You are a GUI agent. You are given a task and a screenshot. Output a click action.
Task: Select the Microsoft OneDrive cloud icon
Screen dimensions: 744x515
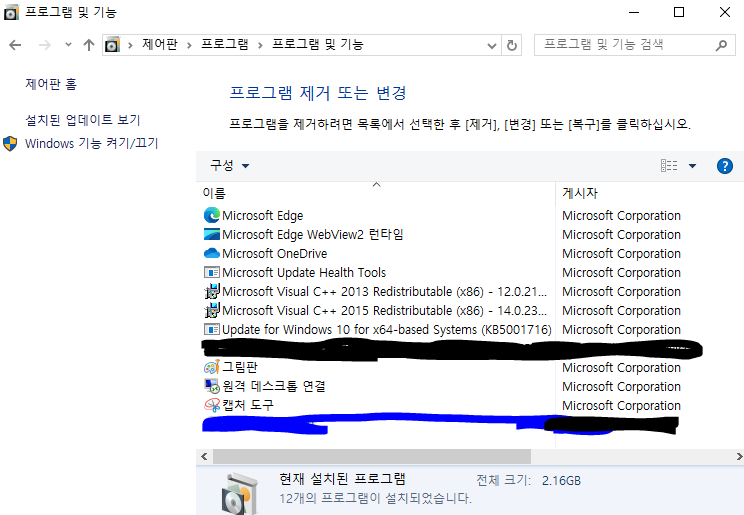pyautogui.click(x=212, y=253)
